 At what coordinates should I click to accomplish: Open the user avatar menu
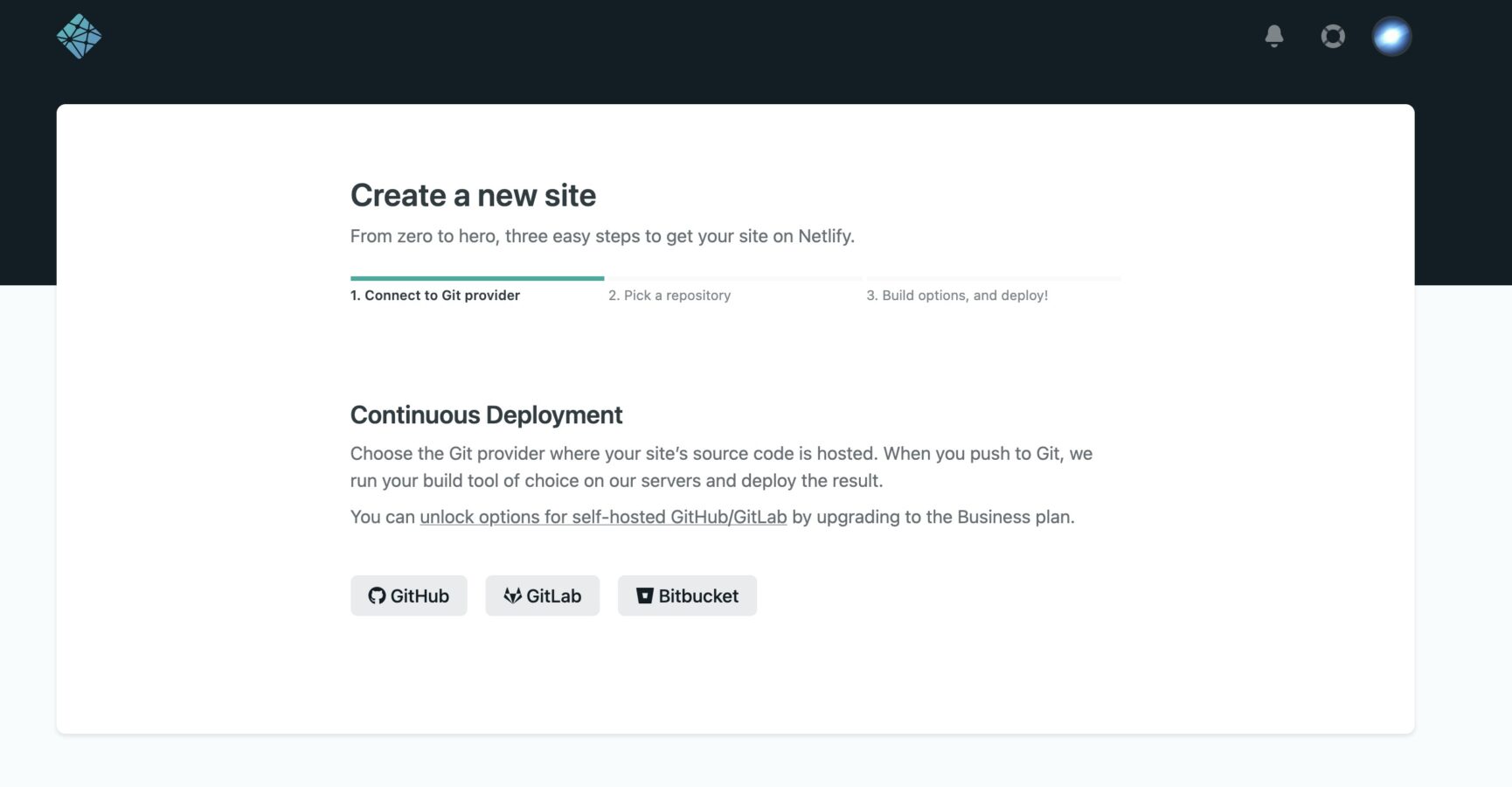tap(1391, 37)
